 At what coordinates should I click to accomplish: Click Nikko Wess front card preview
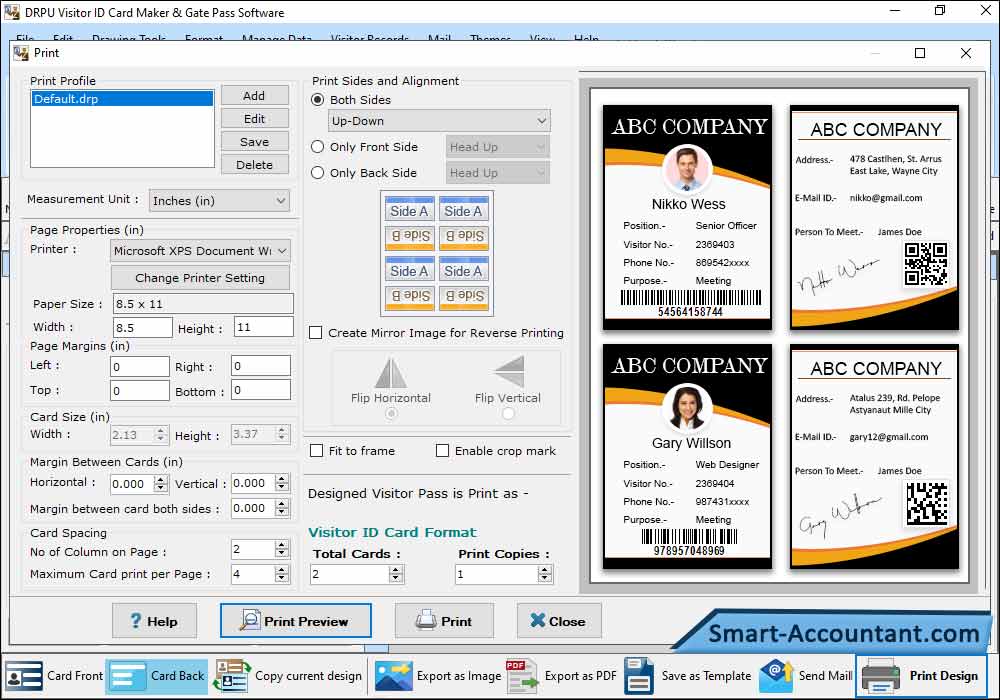[x=688, y=217]
